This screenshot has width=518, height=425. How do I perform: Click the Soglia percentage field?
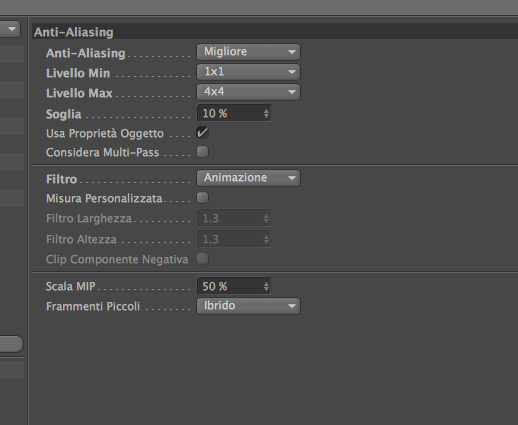pos(234,113)
